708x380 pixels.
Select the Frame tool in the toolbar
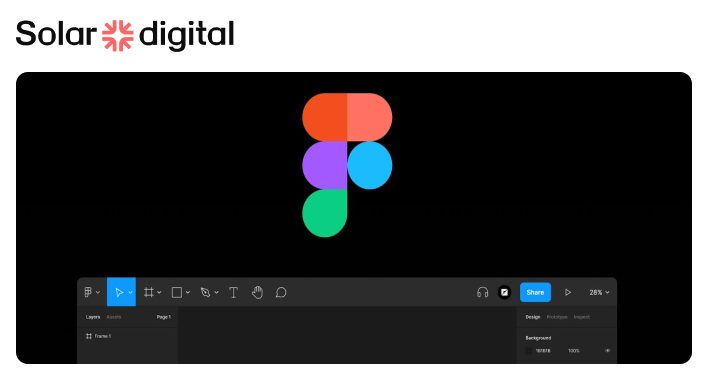point(149,292)
